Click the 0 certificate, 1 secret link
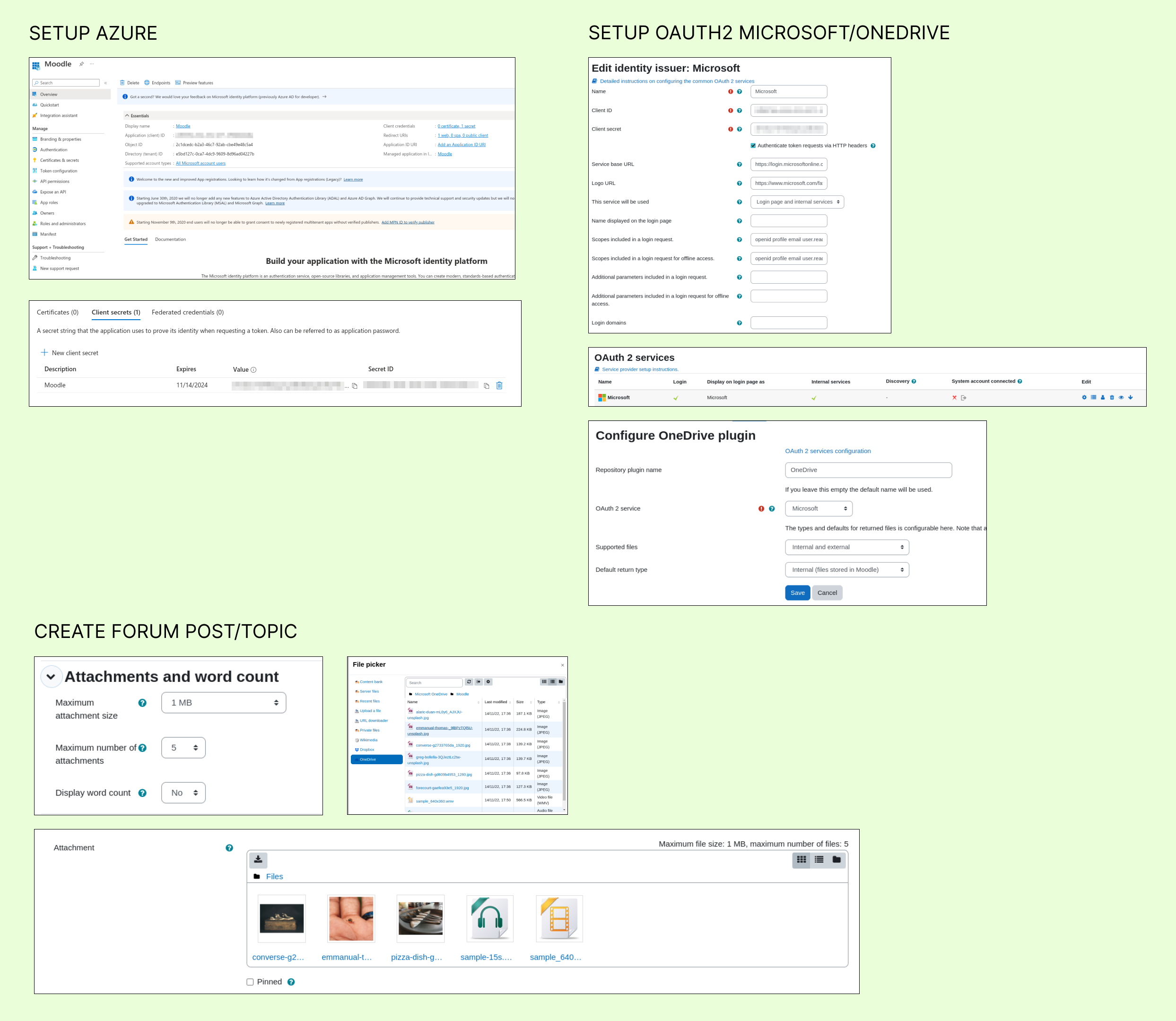The image size is (1176, 1021). pyautogui.click(x=456, y=126)
